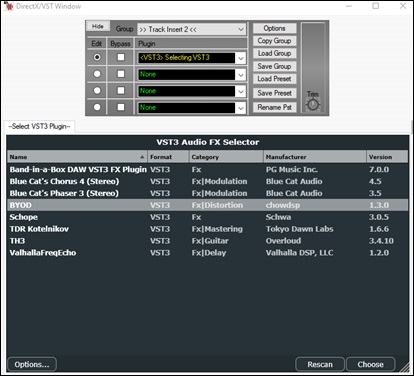This screenshot has width=414, height=376.
Task: Select the Edit radio button for the VST3 slot
Action: click(97, 57)
